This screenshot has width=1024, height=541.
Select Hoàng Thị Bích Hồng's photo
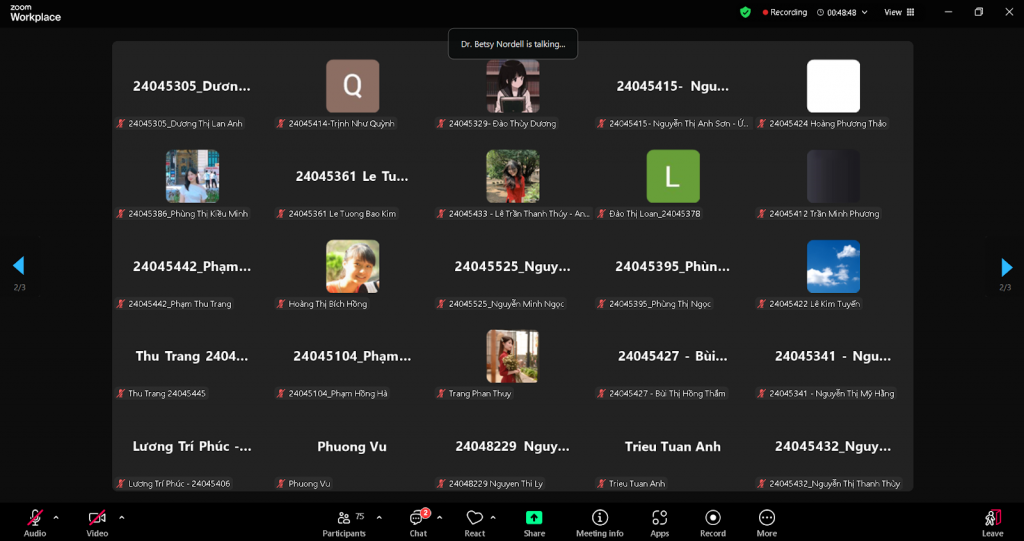tap(353, 266)
